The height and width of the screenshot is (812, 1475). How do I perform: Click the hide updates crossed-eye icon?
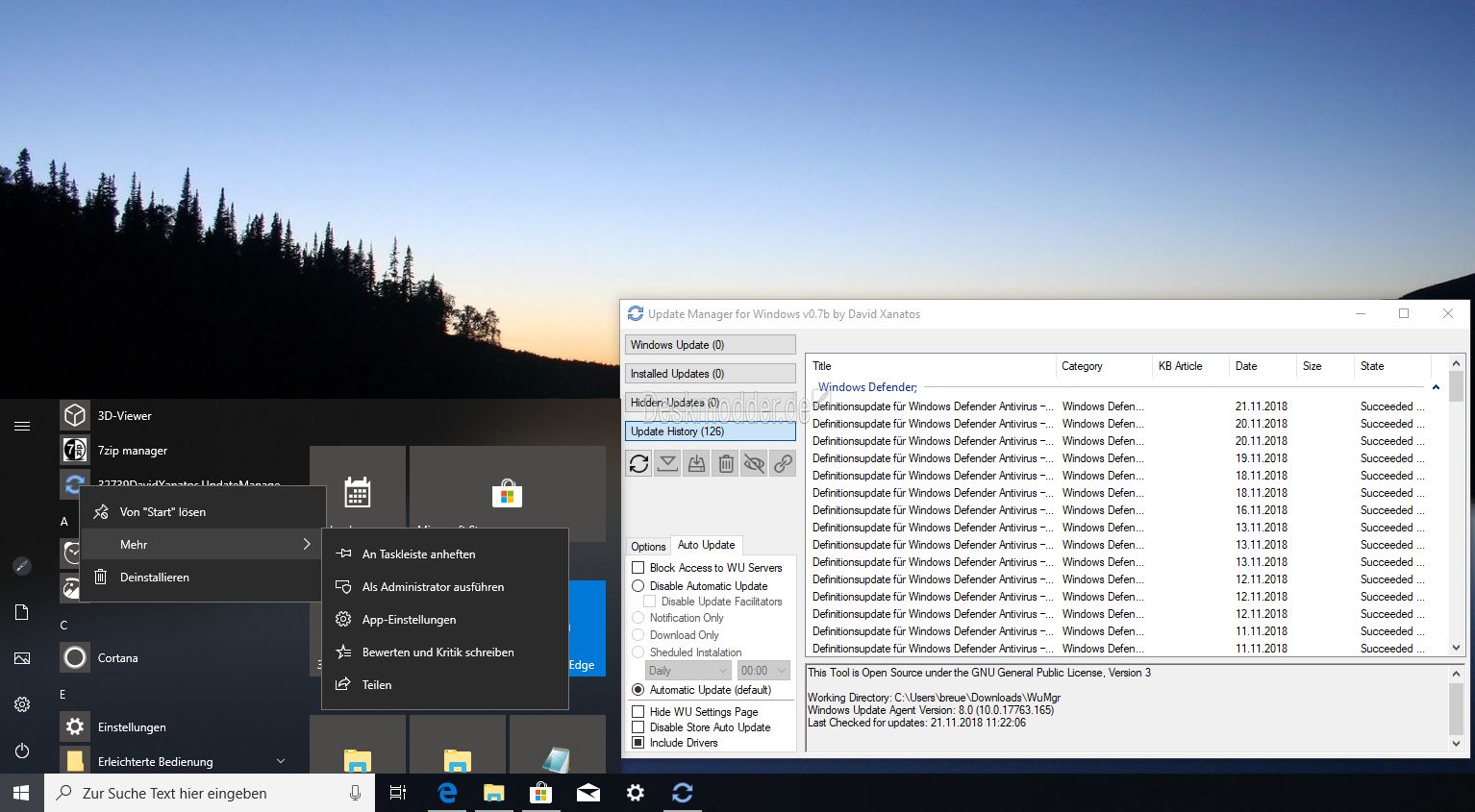click(x=755, y=464)
